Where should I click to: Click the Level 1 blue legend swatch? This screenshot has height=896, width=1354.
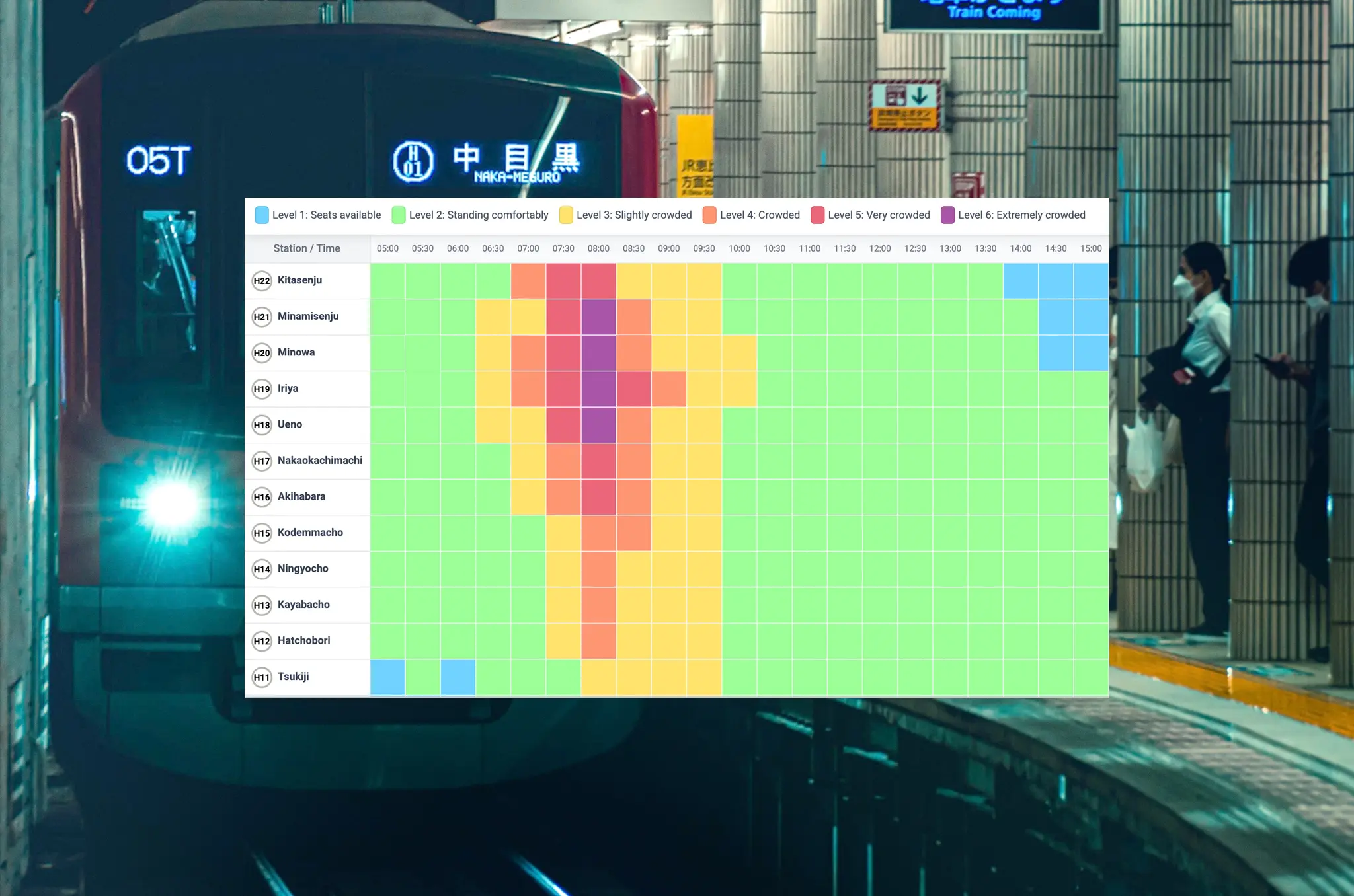[262, 215]
